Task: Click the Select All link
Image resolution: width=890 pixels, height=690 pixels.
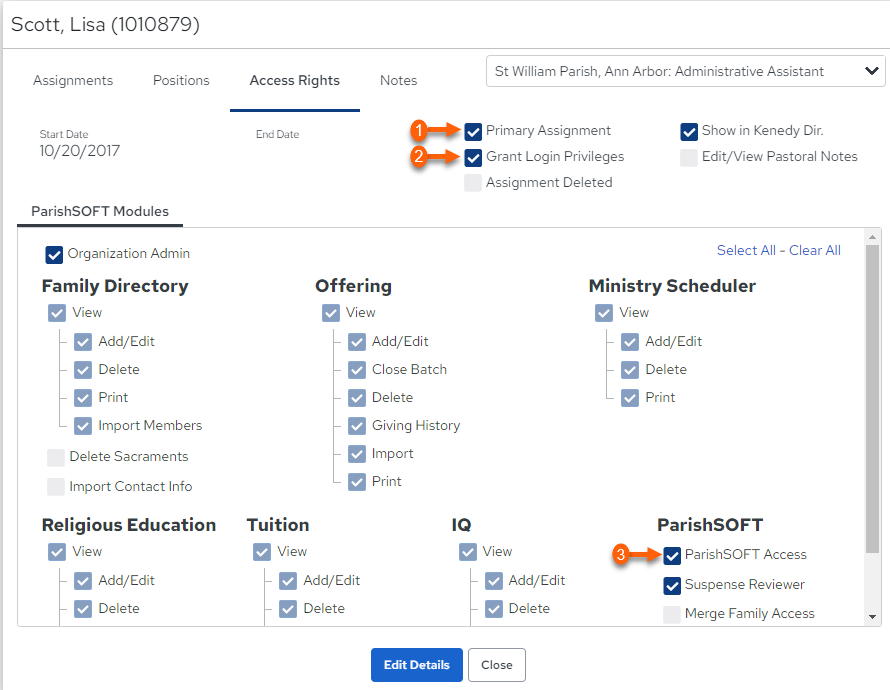Action: pos(746,250)
